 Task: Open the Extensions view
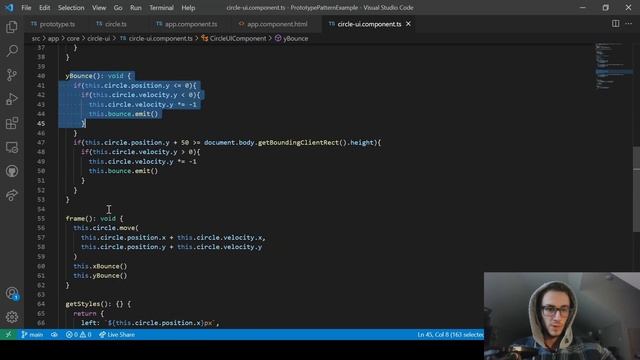(x=12, y=123)
